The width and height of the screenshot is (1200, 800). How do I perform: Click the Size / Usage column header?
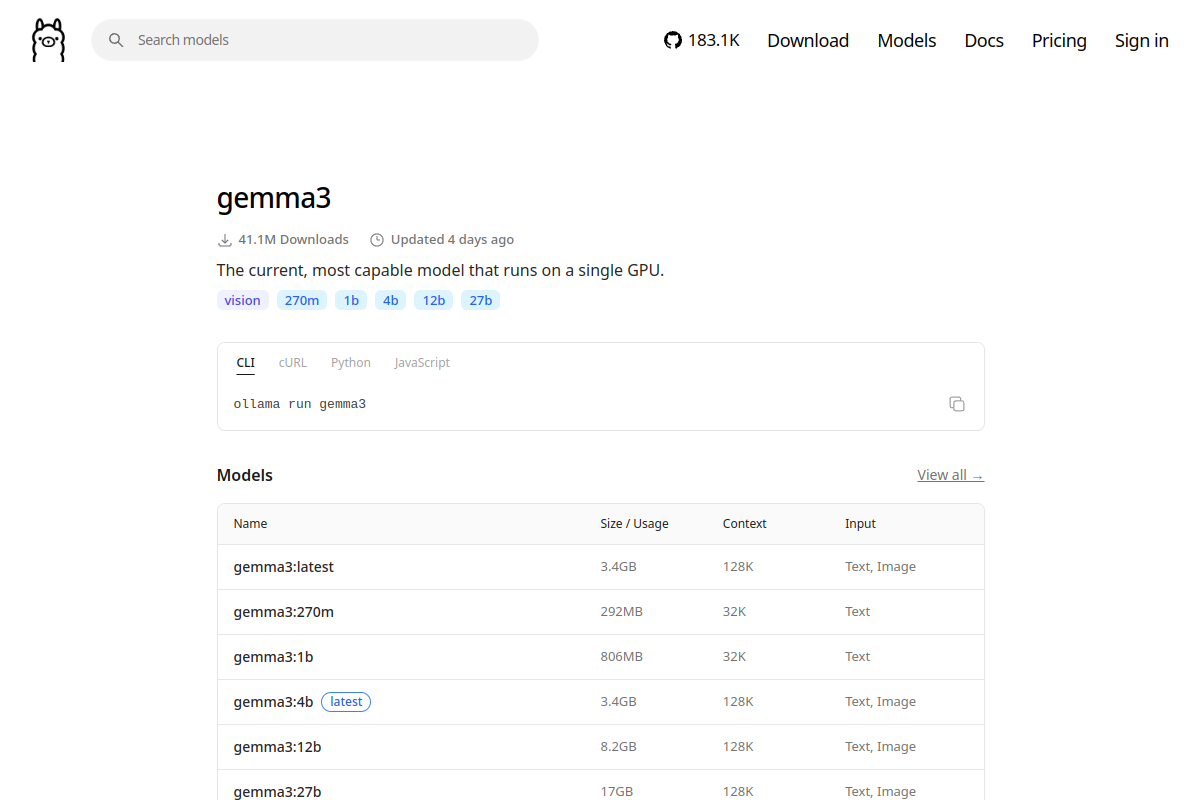[634, 524]
